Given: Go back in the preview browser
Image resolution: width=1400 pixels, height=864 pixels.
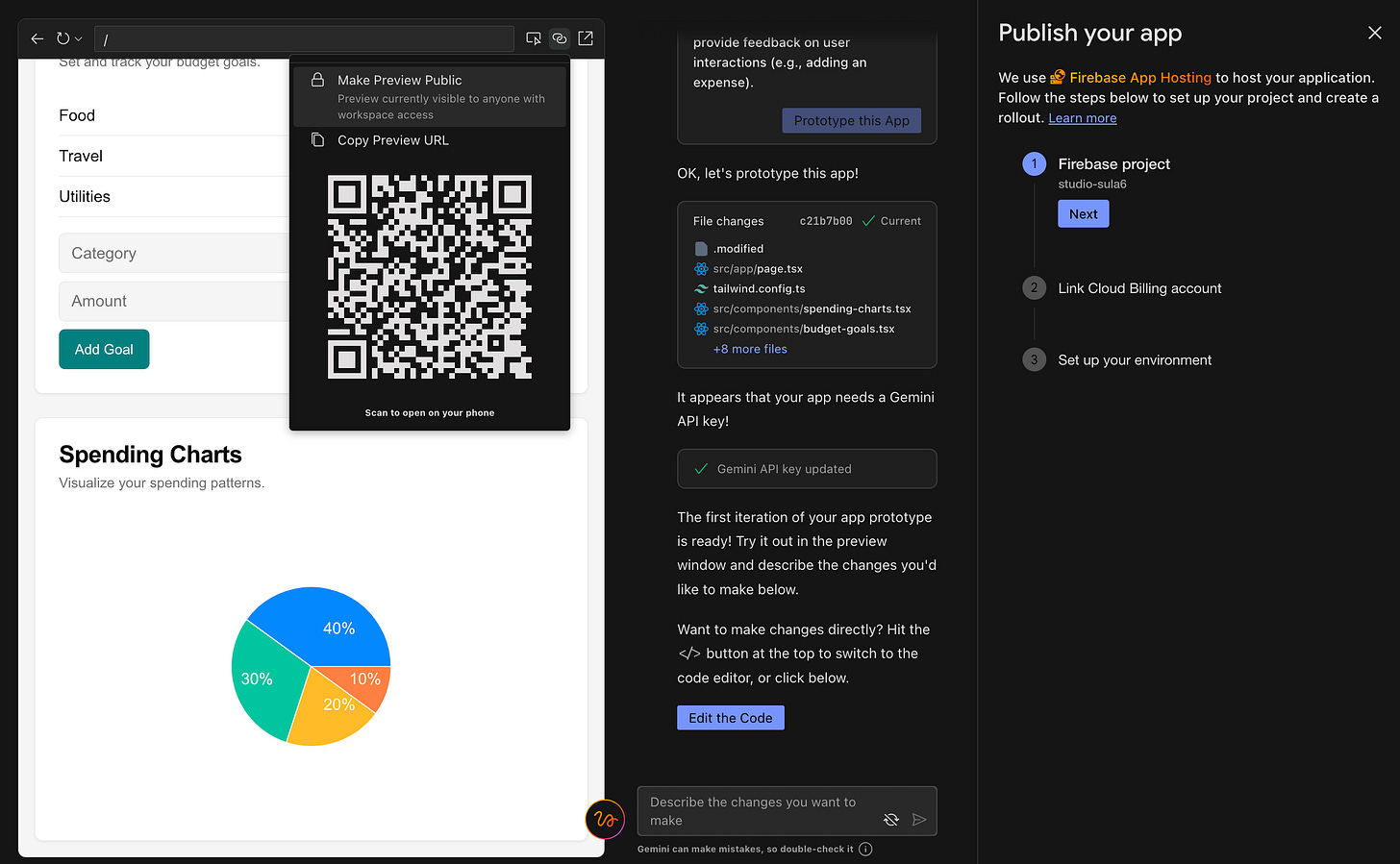Looking at the screenshot, I should coord(37,38).
